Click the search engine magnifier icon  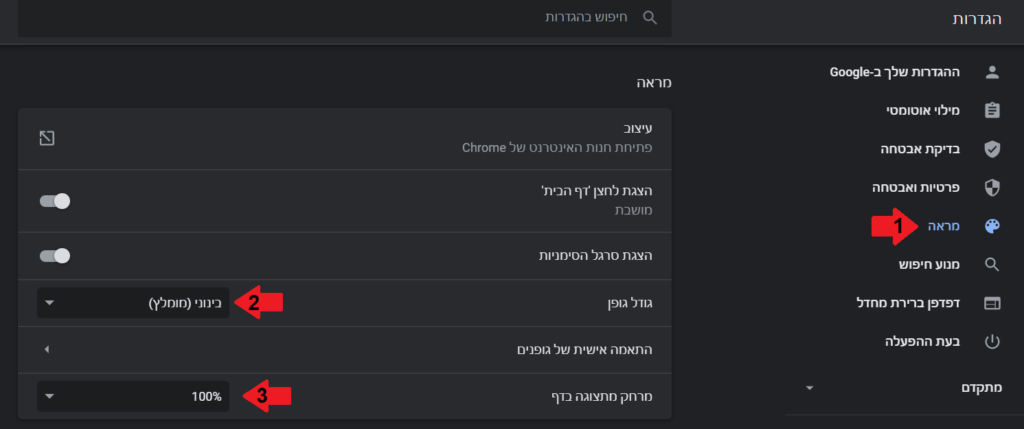[992, 264]
